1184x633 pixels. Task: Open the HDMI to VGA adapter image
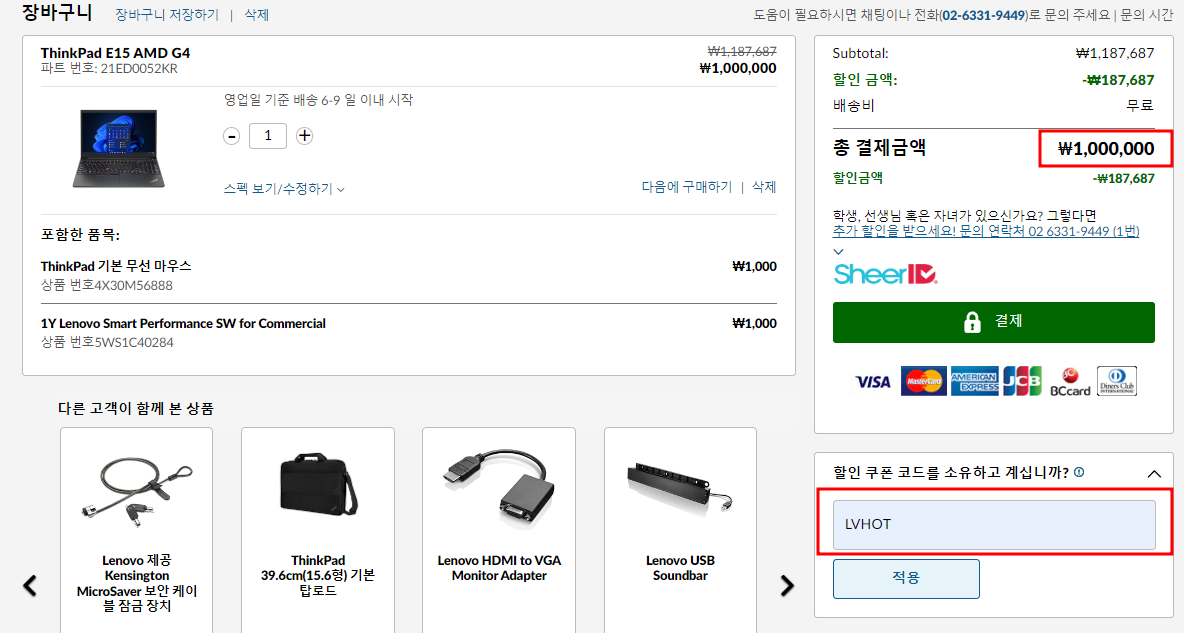499,489
